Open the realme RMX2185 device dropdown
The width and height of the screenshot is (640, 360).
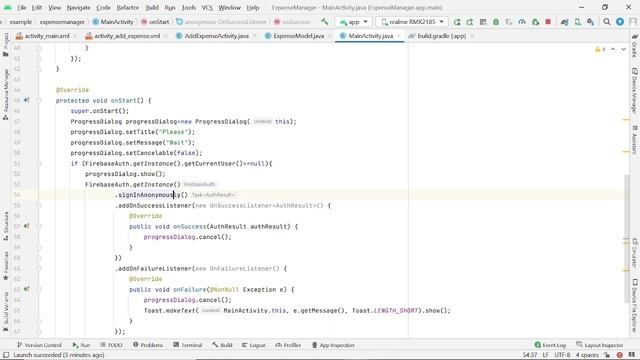coord(412,22)
